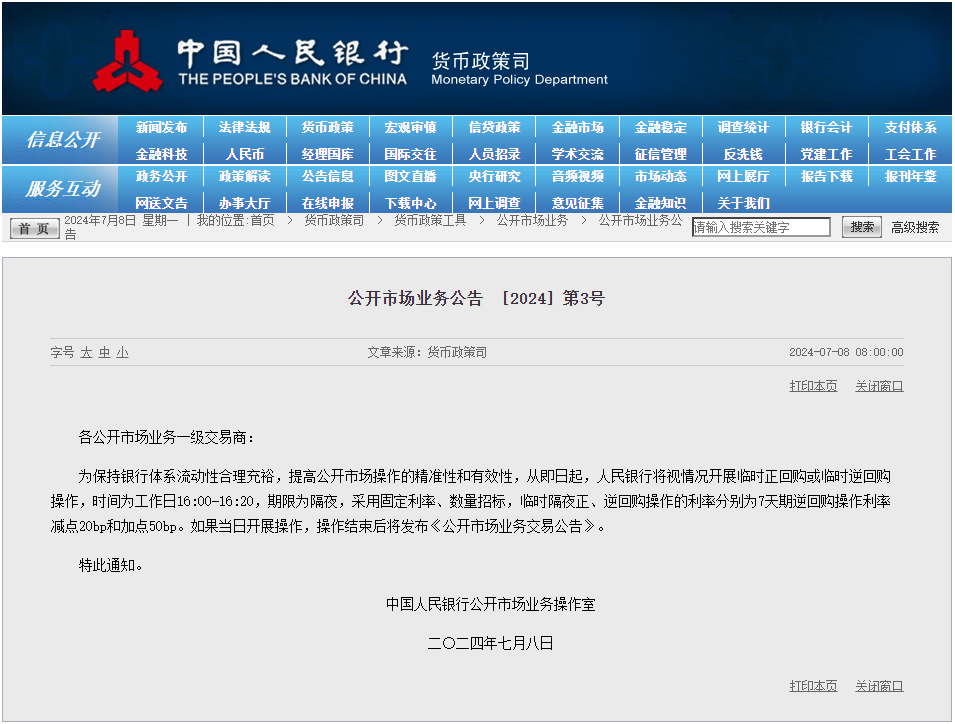955x724 pixels.
Task: Click the top 关闭窗口 link
Action: 878,387
